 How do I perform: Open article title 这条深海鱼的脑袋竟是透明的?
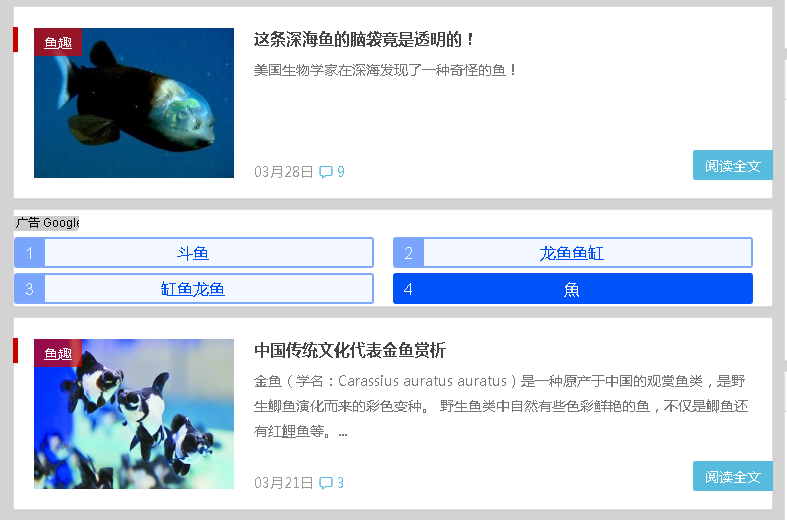coord(364,39)
